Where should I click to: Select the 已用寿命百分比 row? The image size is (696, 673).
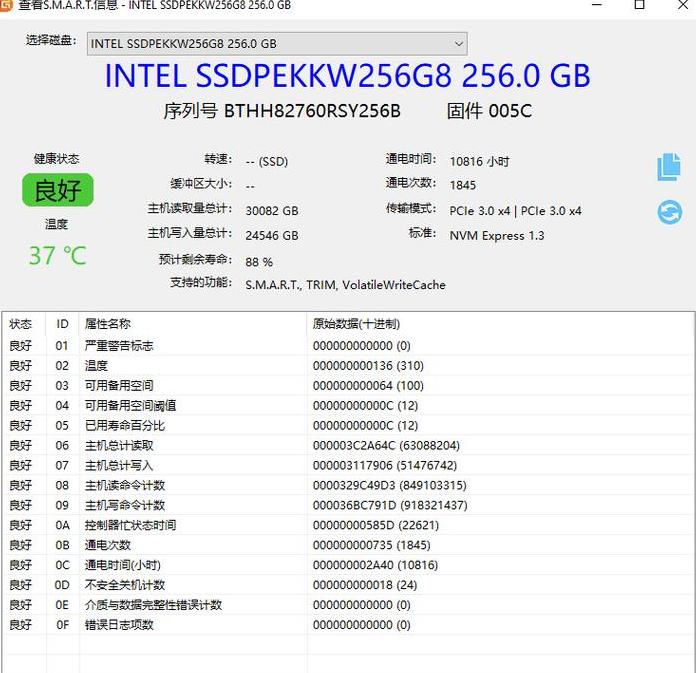(348, 425)
